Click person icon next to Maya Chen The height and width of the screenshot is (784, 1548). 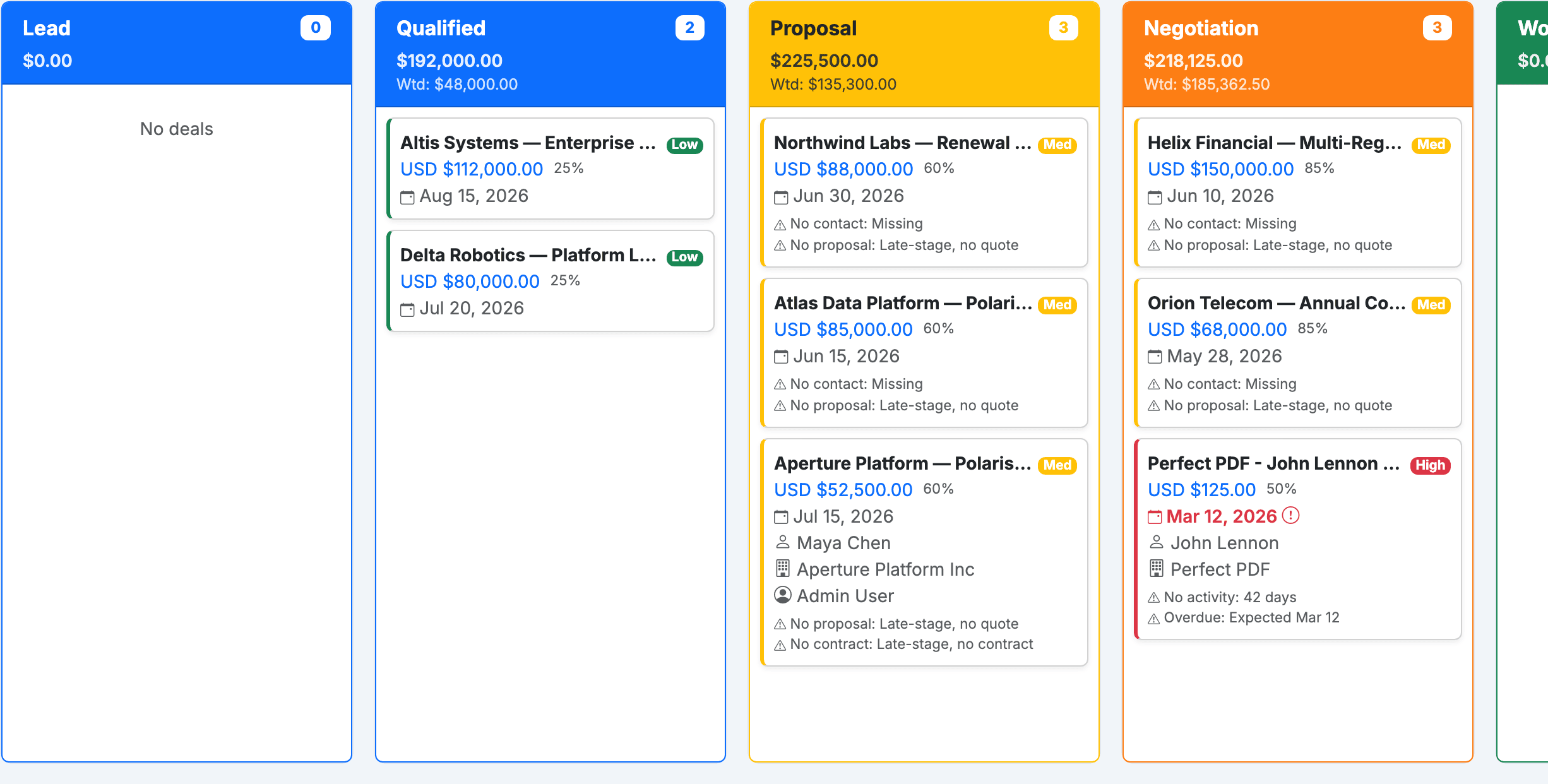point(783,542)
